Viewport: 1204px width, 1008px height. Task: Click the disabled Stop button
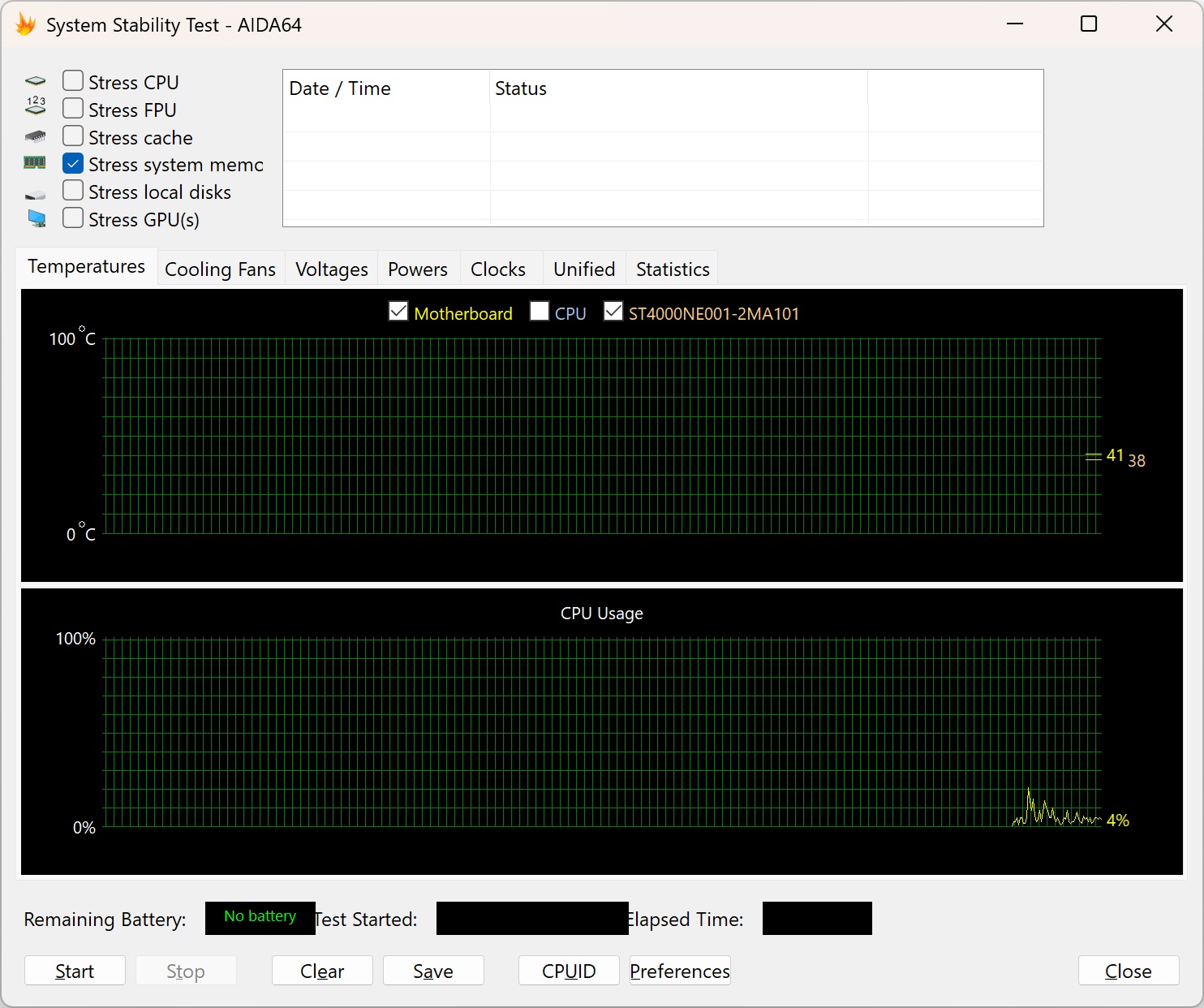coord(186,971)
